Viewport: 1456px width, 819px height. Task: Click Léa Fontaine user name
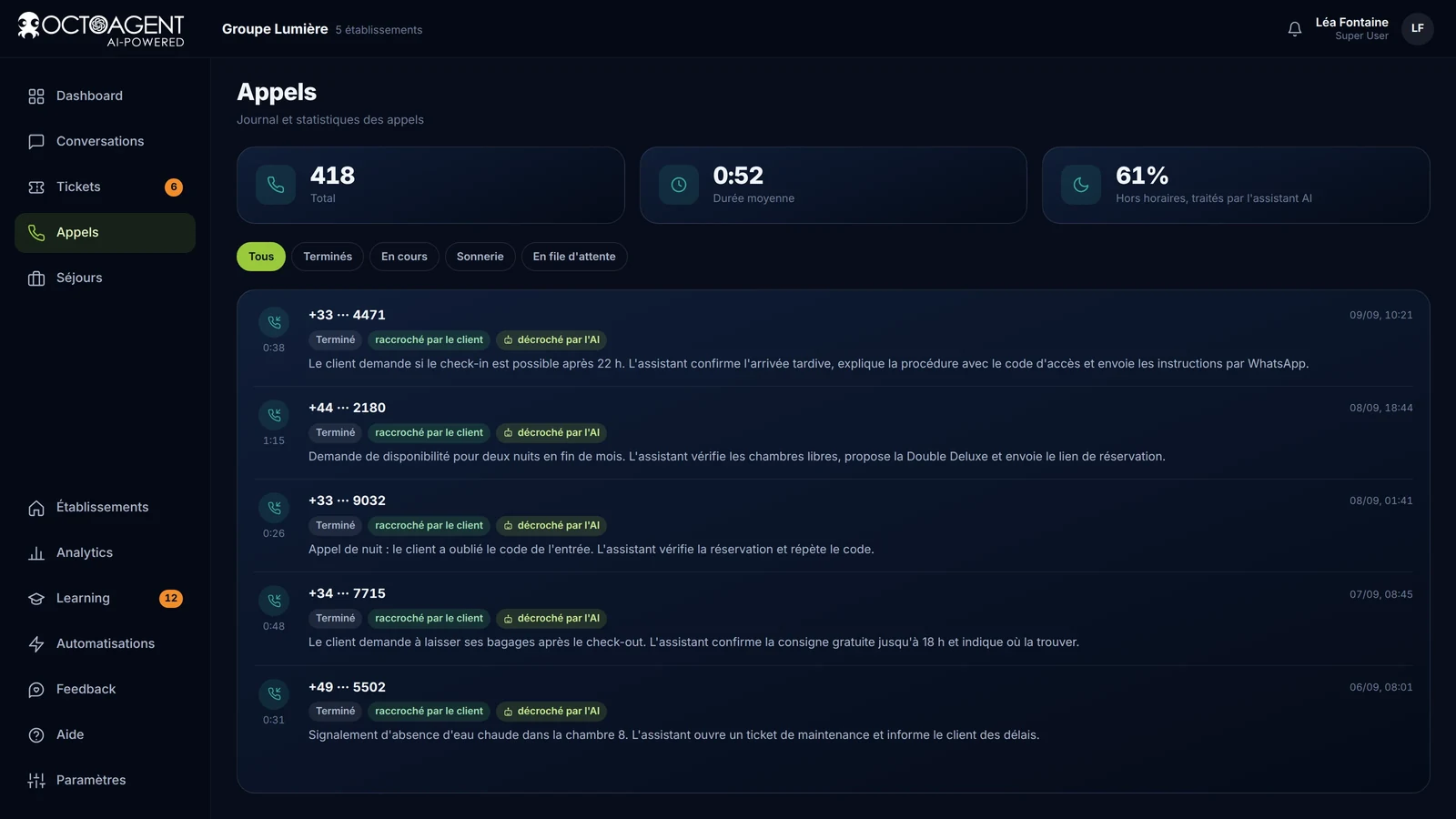(1351, 22)
